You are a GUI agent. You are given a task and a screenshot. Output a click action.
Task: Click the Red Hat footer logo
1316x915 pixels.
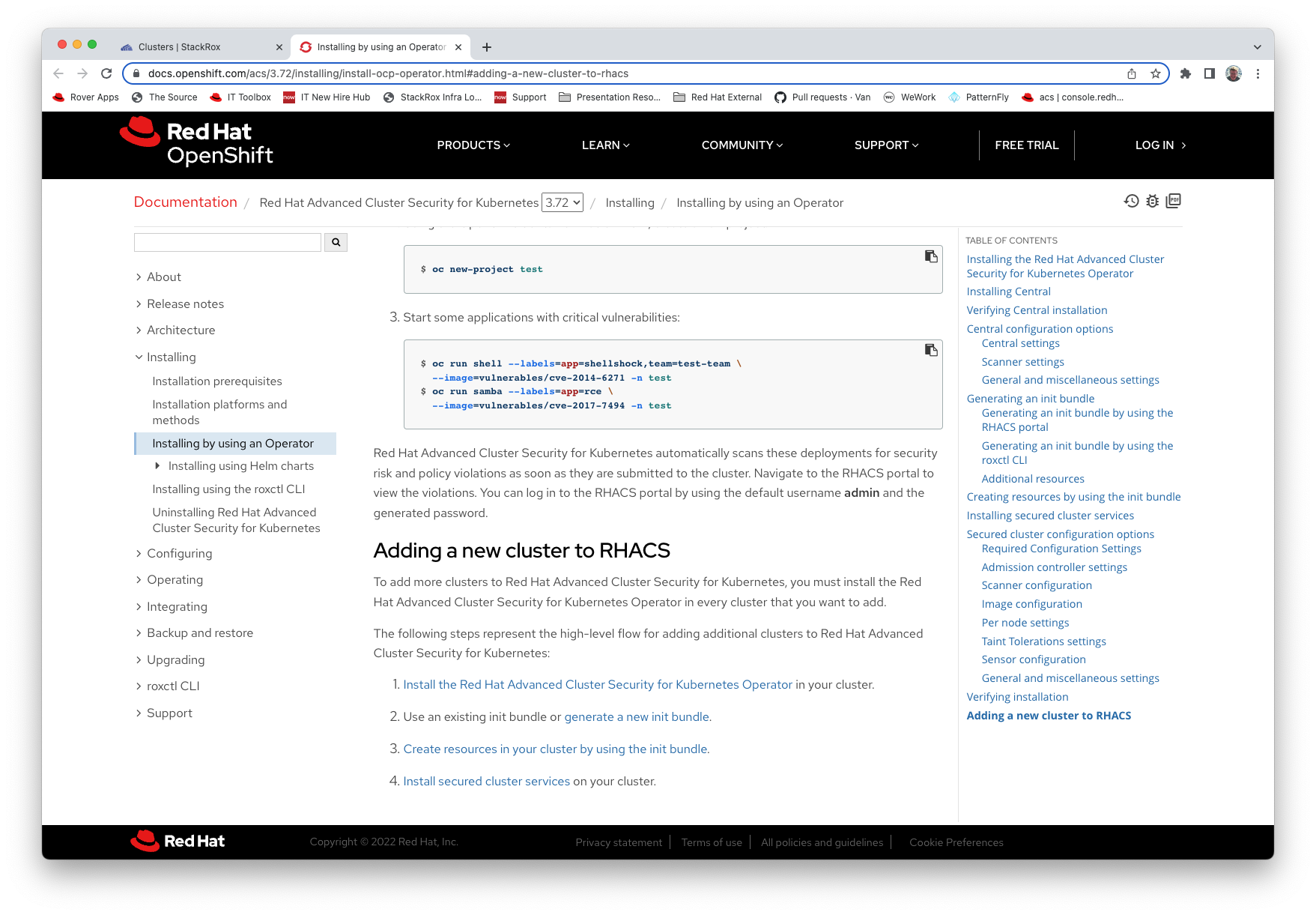[178, 842]
